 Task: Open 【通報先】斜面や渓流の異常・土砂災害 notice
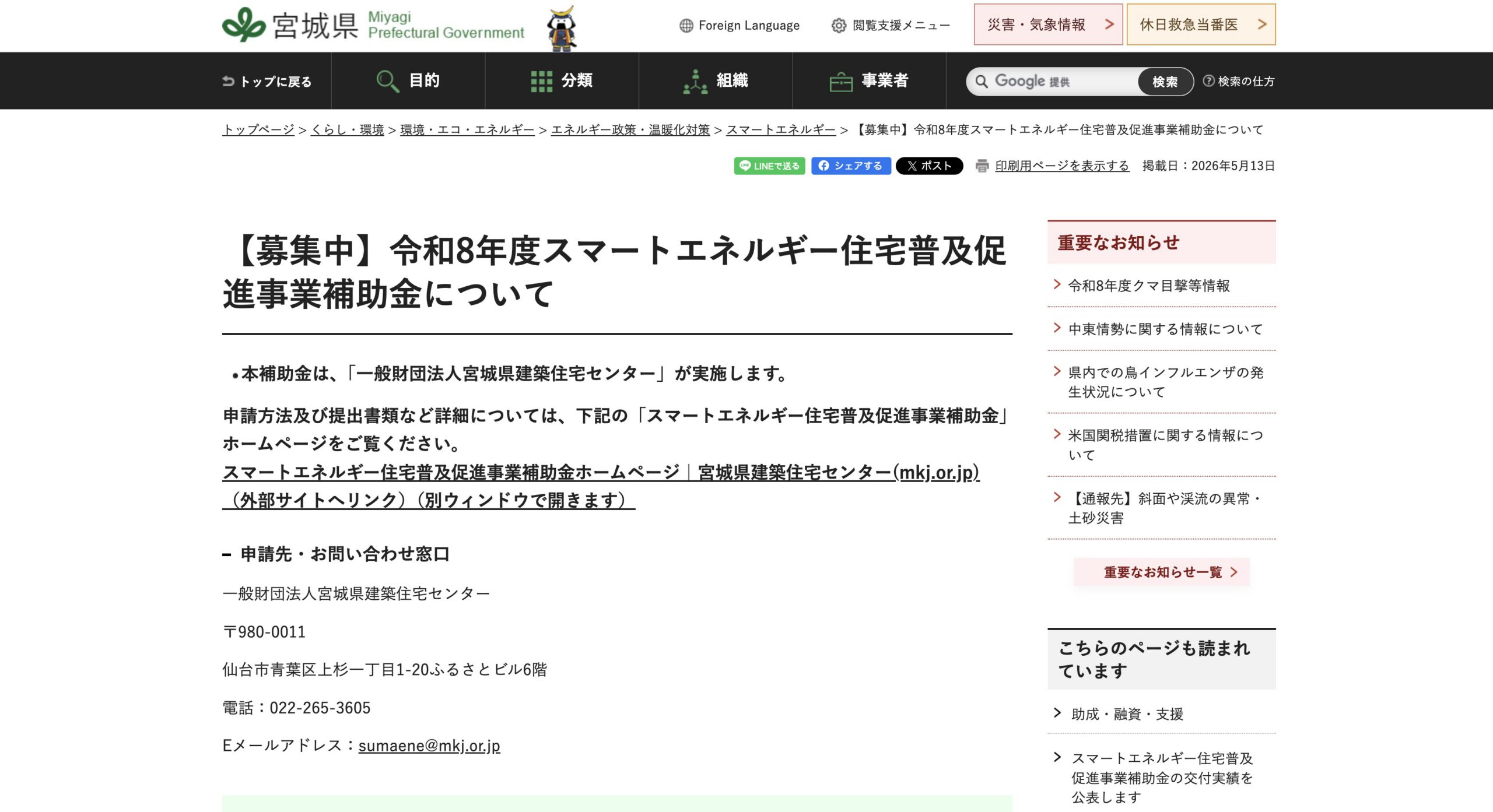[1165, 508]
